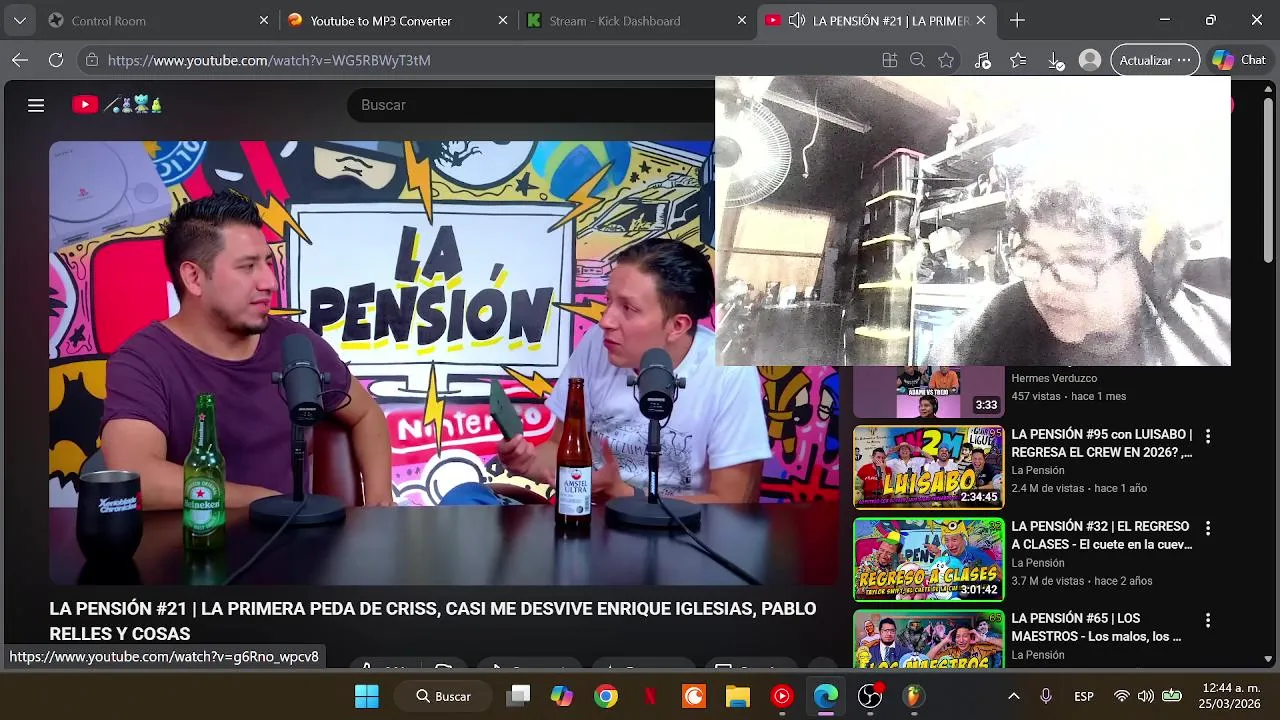1280x720 pixels.
Task: Reload the page with the refresh icon
Action: [56, 60]
